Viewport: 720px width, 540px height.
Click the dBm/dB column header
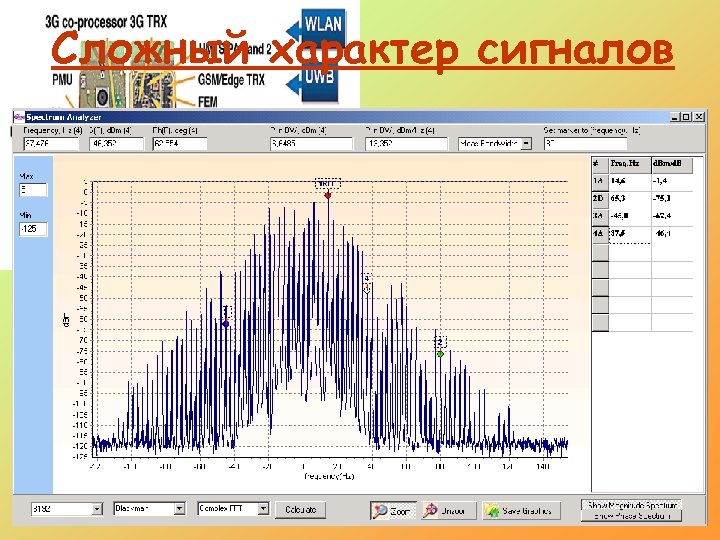click(672, 164)
